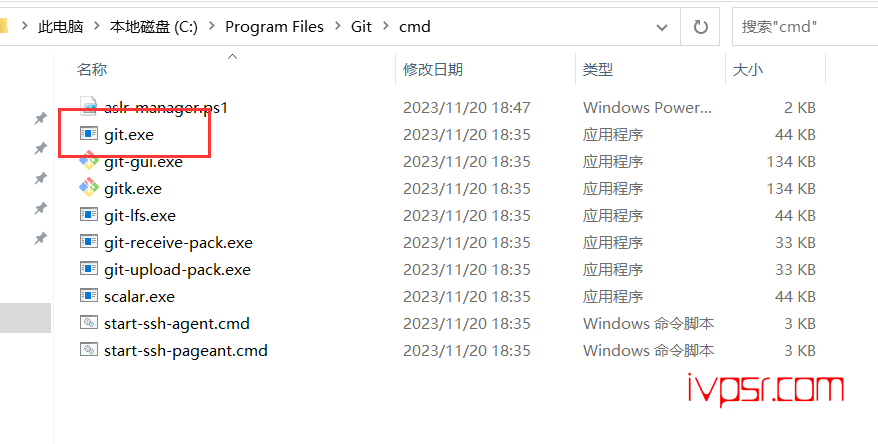The image size is (878, 444).
Task: Click the git-gui.exe colorful icon
Action: tap(88, 161)
